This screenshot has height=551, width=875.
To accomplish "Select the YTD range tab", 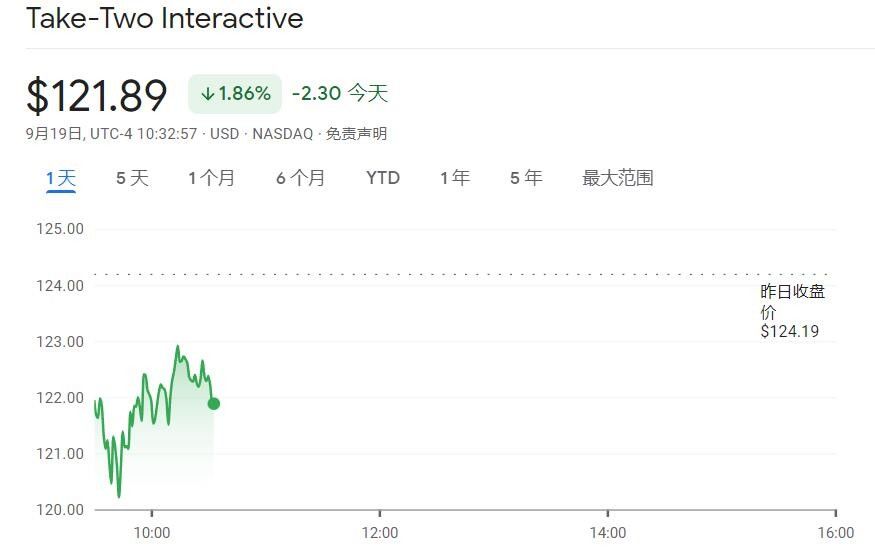I will pyautogui.click(x=383, y=178).
